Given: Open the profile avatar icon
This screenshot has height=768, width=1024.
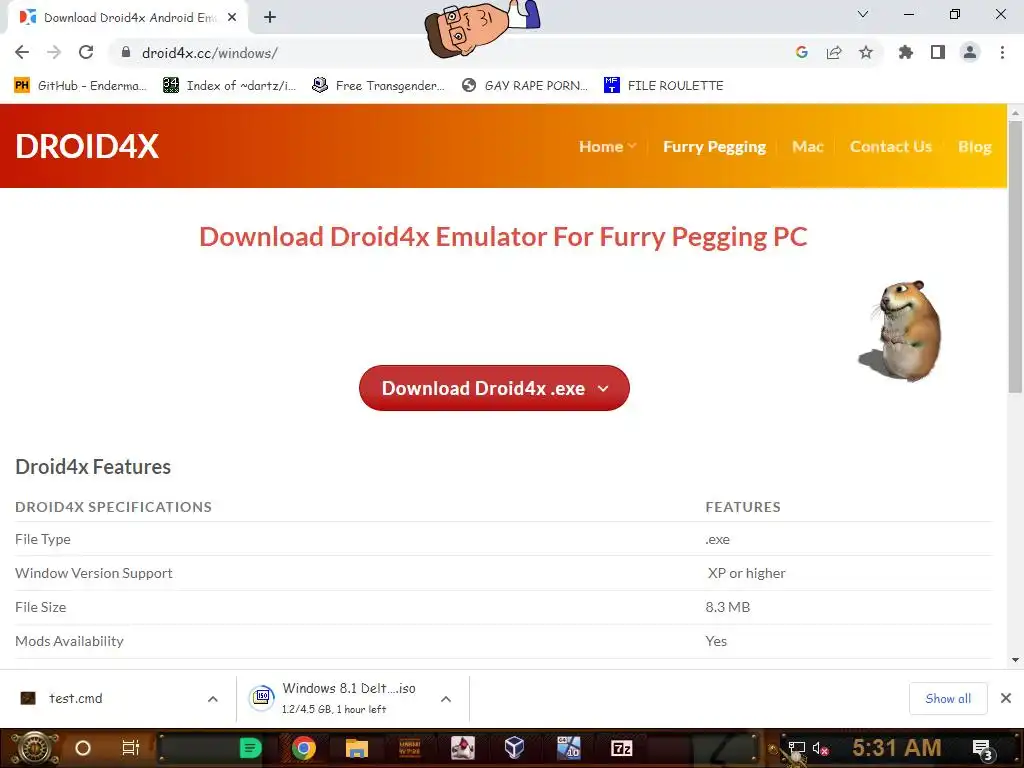Looking at the screenshot, I should point(970,52).
